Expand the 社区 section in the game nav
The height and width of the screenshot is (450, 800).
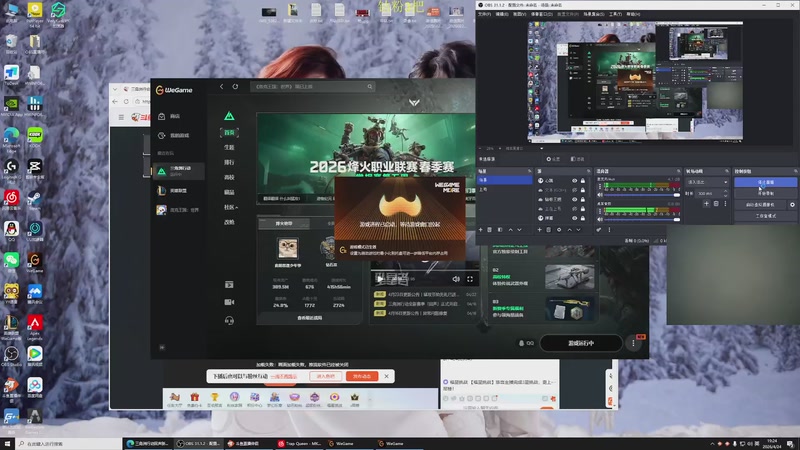pyautogui.click(x=231, y=207)
